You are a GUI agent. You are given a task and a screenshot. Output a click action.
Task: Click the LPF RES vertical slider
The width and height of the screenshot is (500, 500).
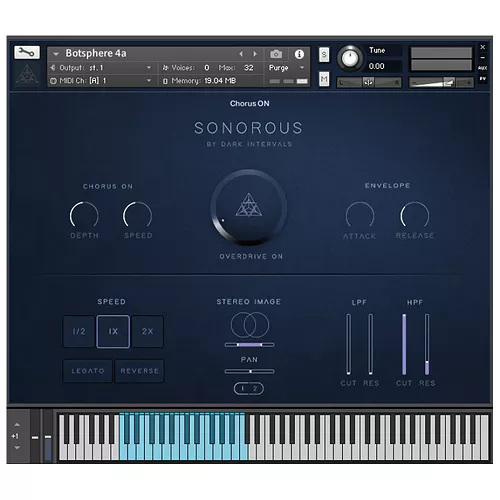(x=371, y=344)
